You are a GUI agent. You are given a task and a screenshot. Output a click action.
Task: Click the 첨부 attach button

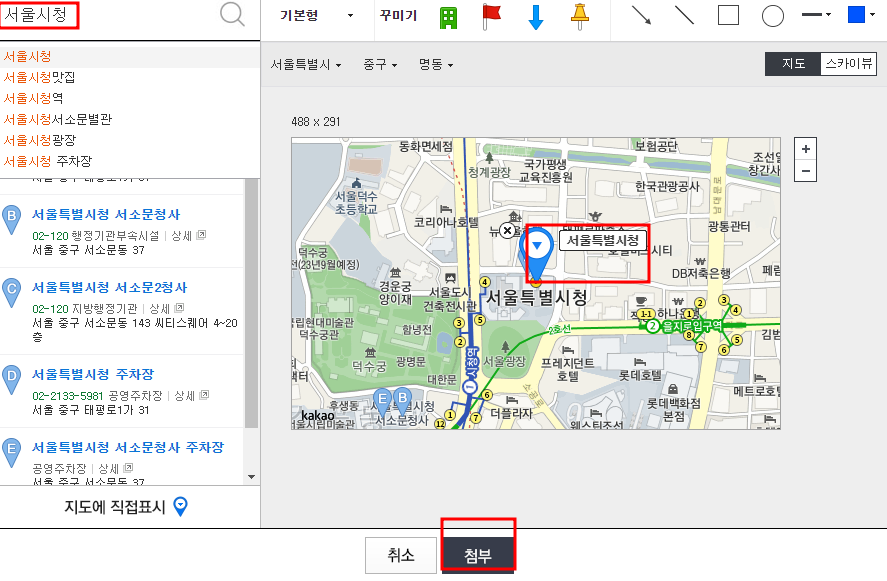point(478,556)
